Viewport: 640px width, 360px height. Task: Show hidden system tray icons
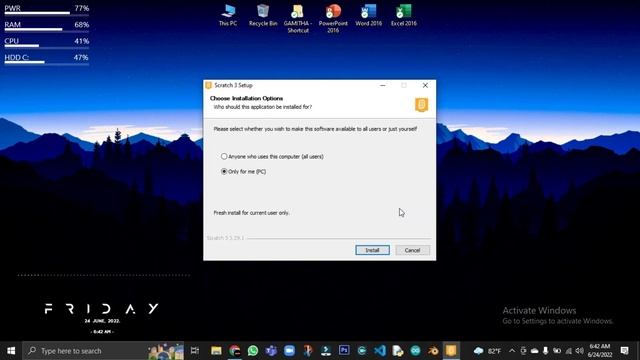click(512, 351)
